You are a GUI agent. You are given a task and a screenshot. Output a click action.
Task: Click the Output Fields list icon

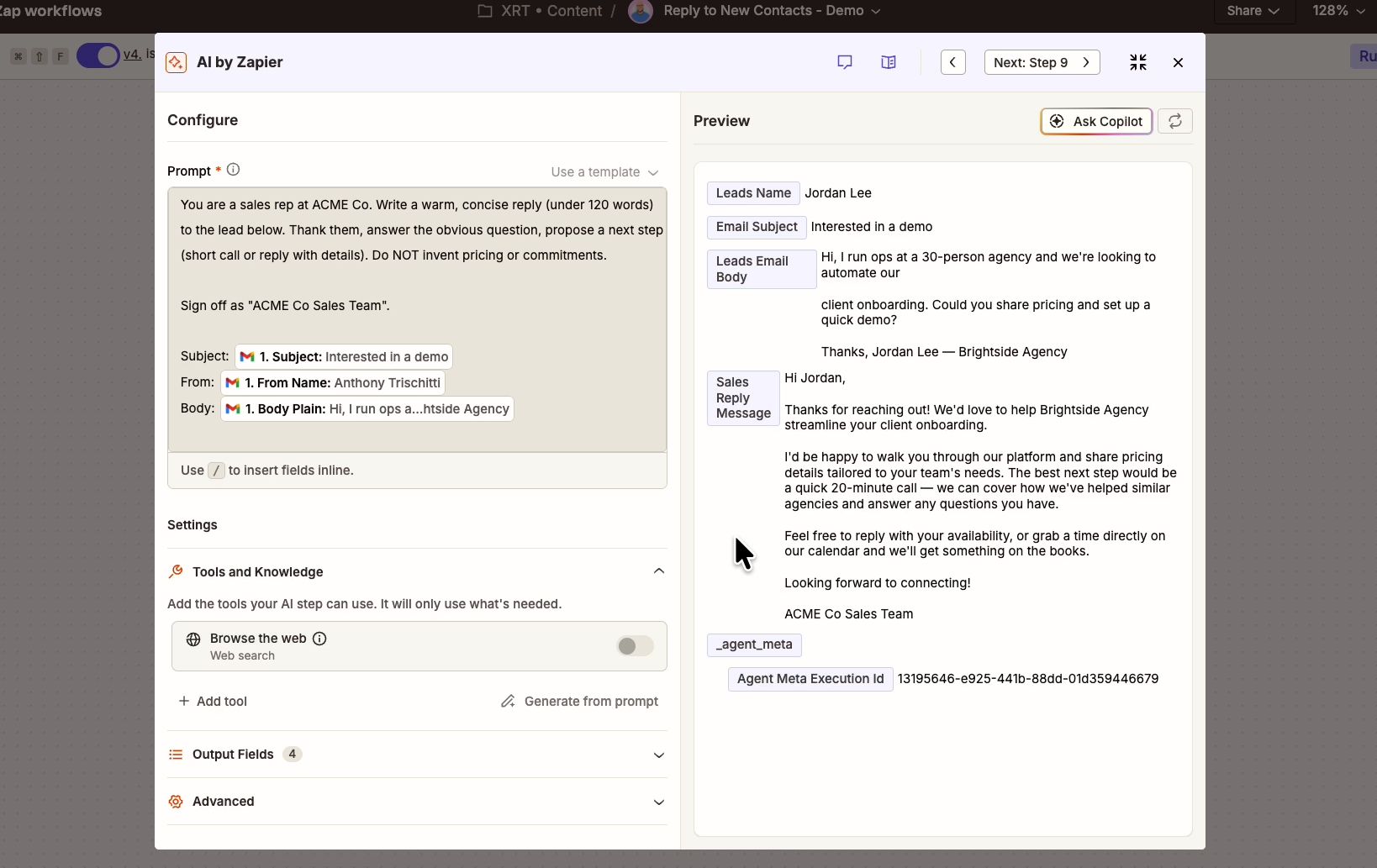[176, 755]
